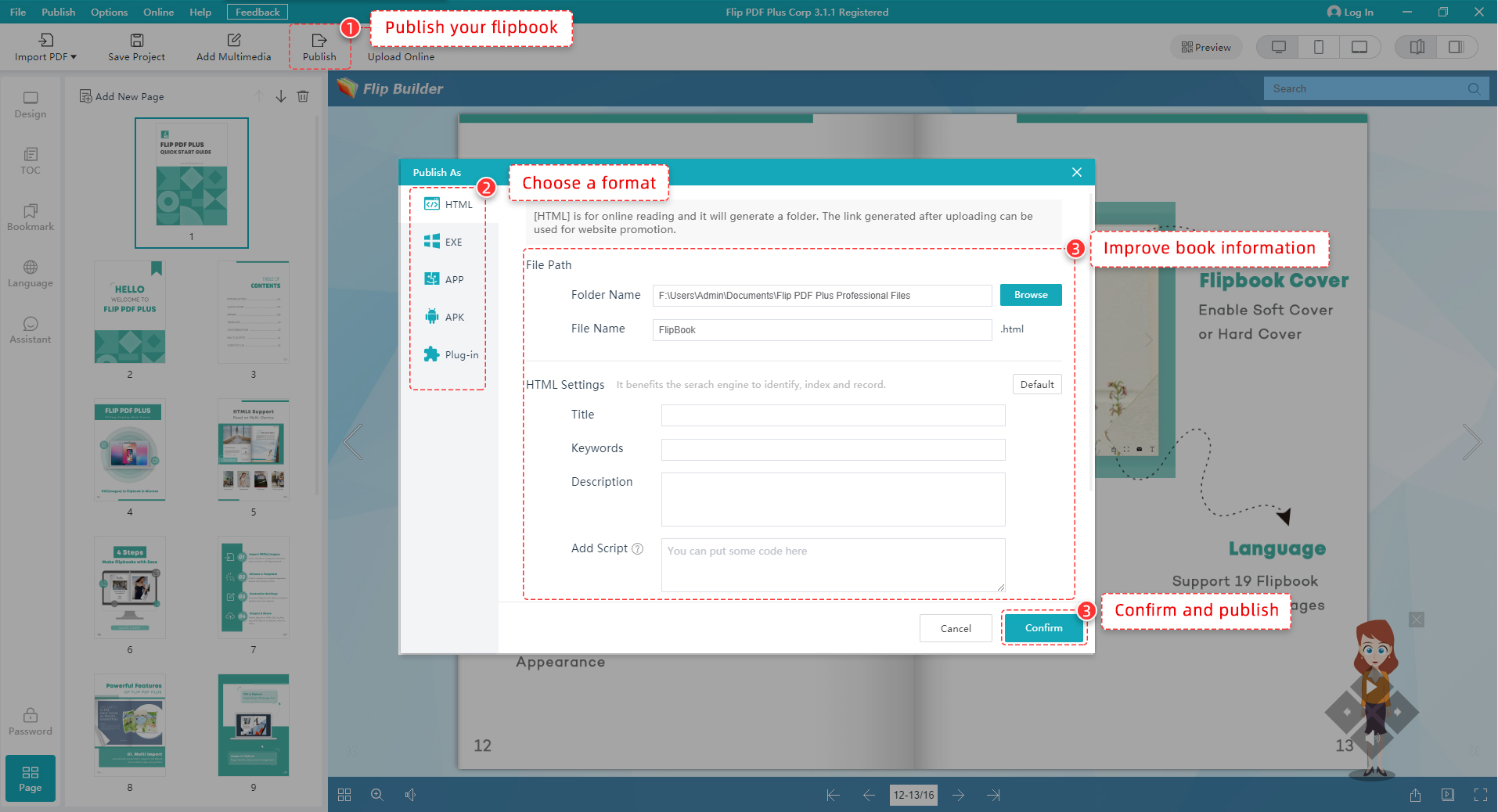Open the Language panel
Image resolution: width=1498 pixels, height=812 pixels.
pyautogui.click(x=30, y=273)
